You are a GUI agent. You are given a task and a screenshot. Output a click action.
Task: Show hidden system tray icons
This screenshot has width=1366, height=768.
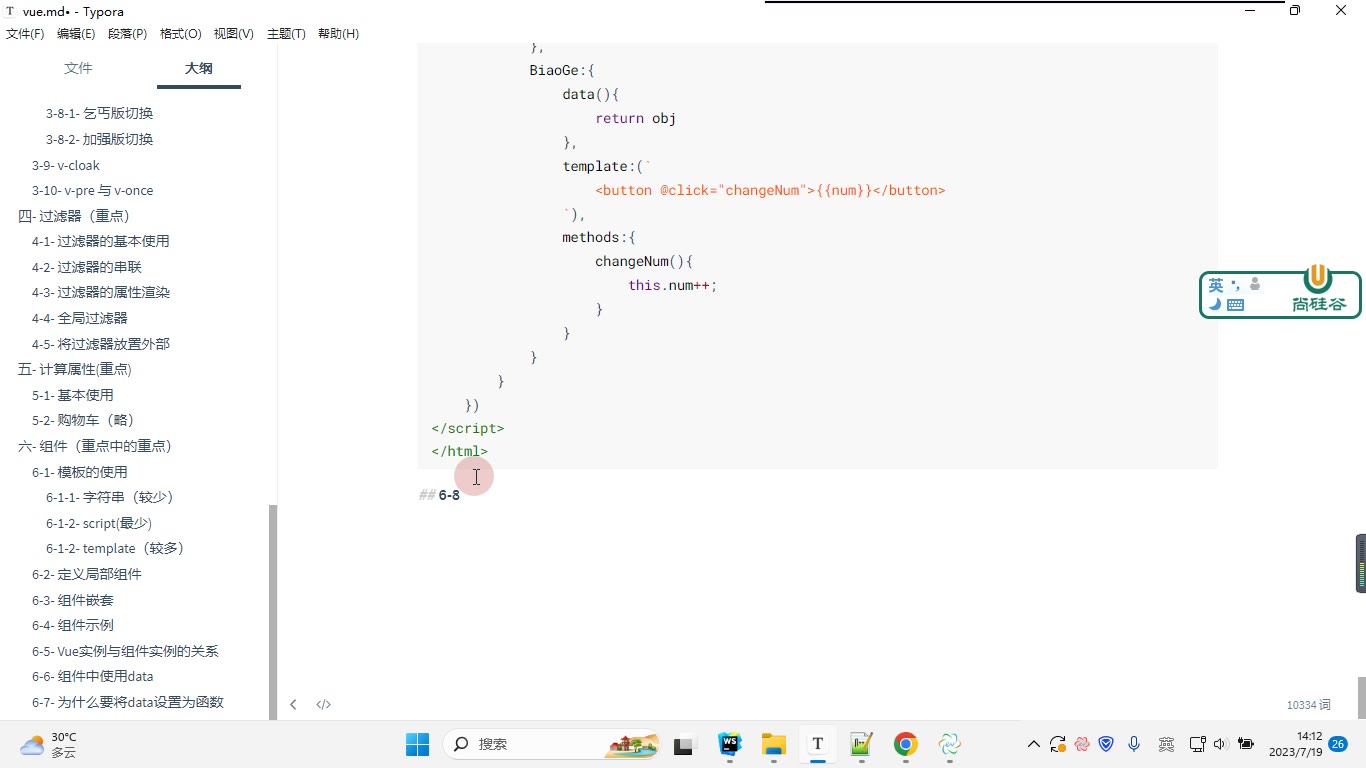click(x=1034, y=744)
